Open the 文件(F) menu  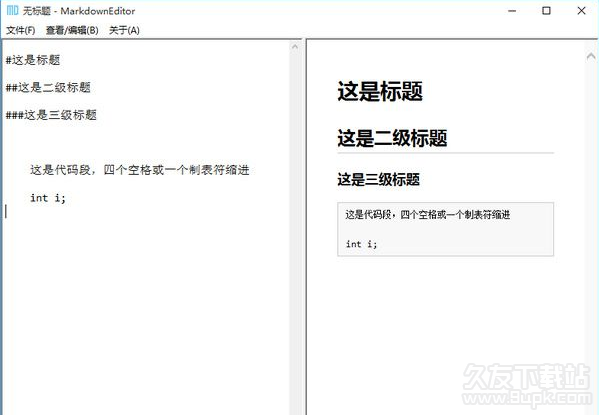pos(21,30)
